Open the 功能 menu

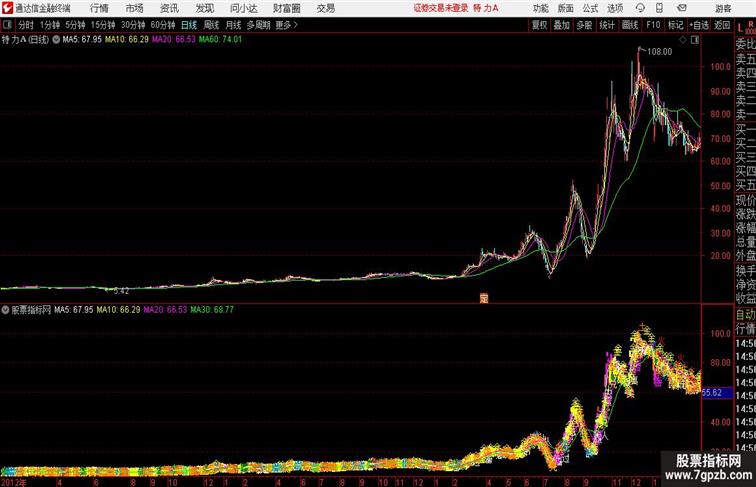tap(540, 8)
